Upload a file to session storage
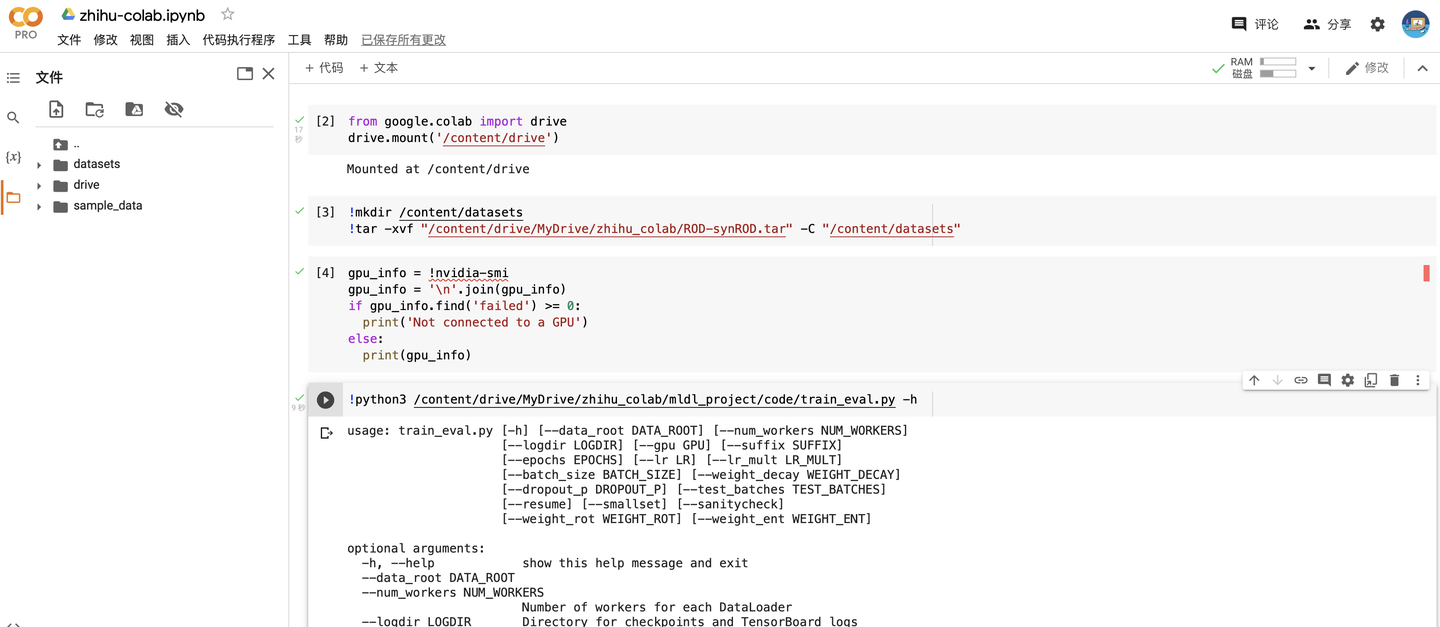This screenshot has height=627, width=1440. (x=56, y=109)
